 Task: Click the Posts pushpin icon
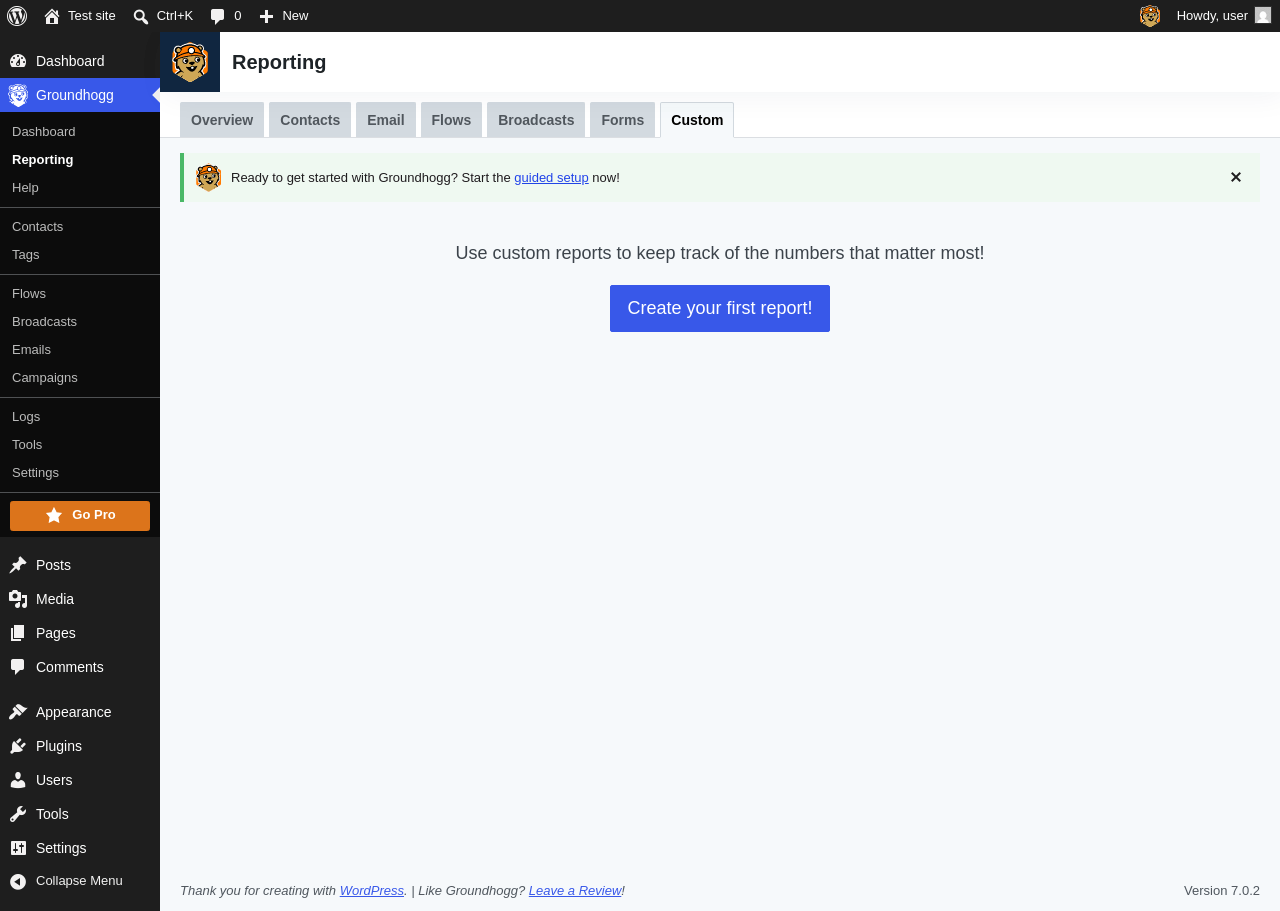pos(18,565)
